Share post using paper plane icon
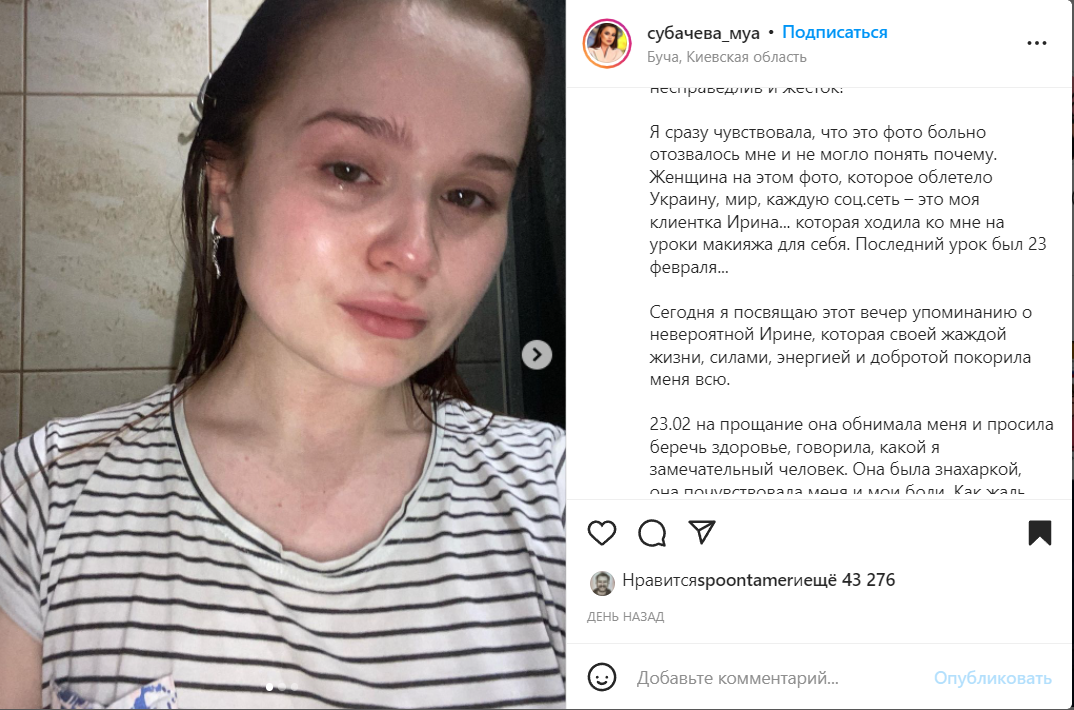This screenshot has width=1074, height=710. pos(701,532)
